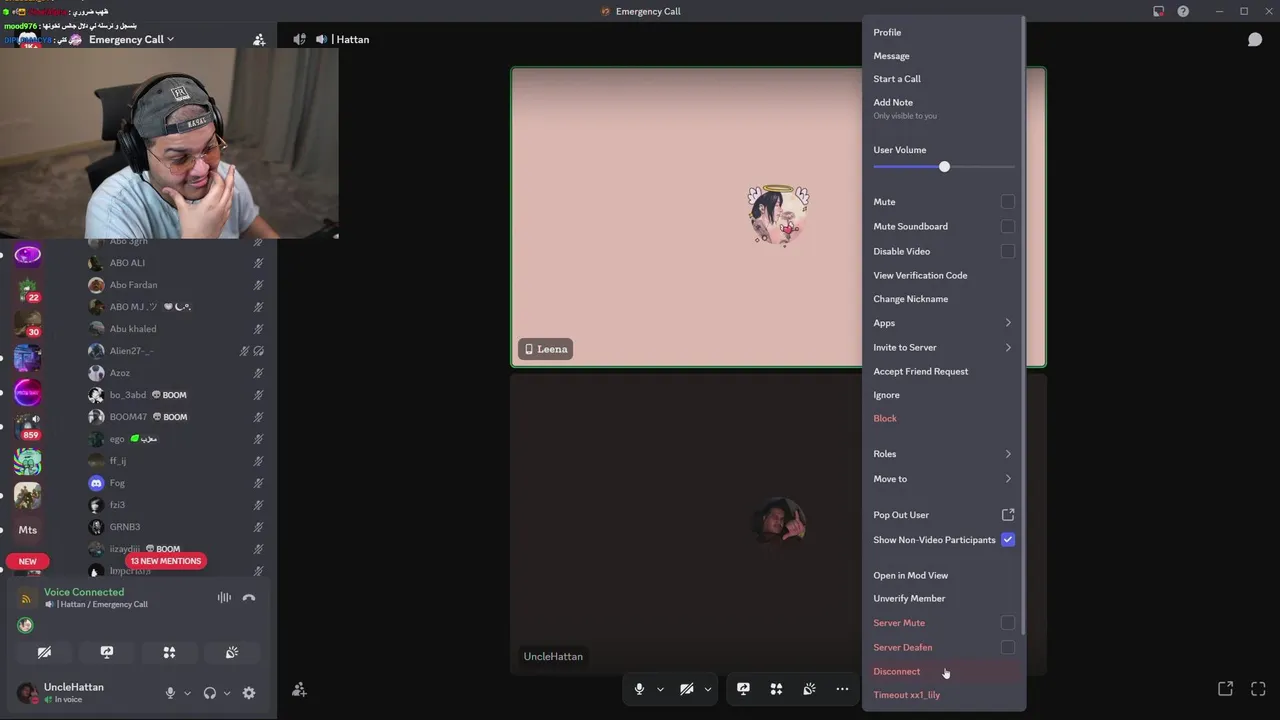Expand the Move to submenu

pos(943,479)
